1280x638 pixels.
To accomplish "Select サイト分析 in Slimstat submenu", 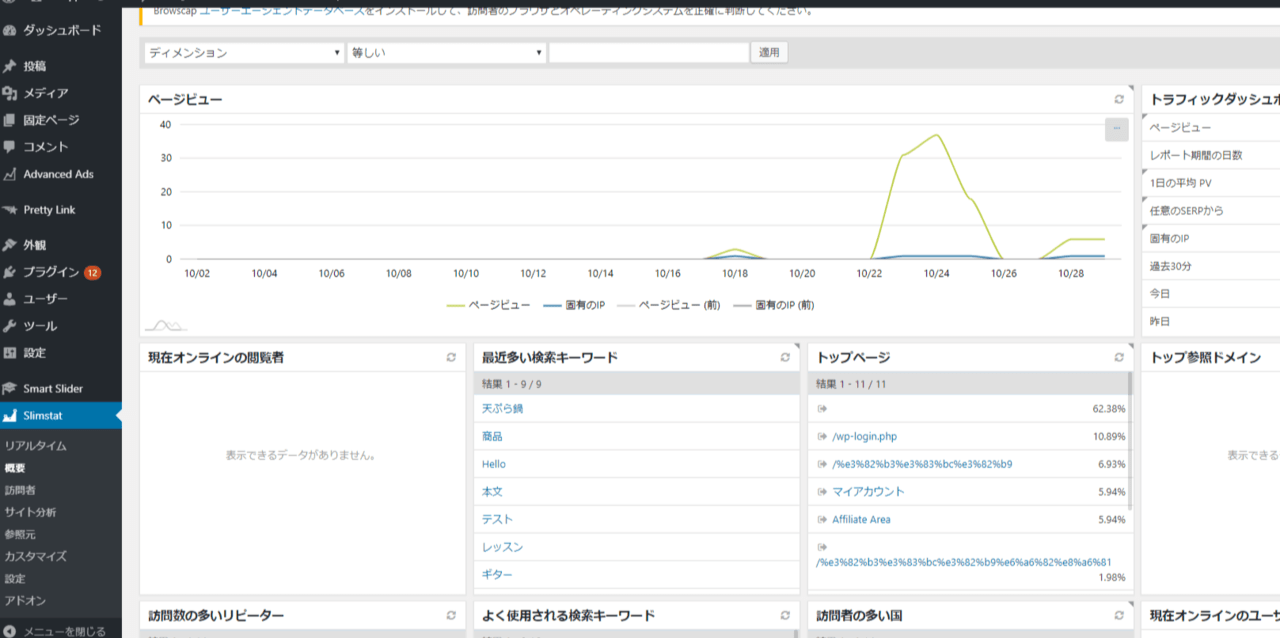I will (x=30, y=512).
